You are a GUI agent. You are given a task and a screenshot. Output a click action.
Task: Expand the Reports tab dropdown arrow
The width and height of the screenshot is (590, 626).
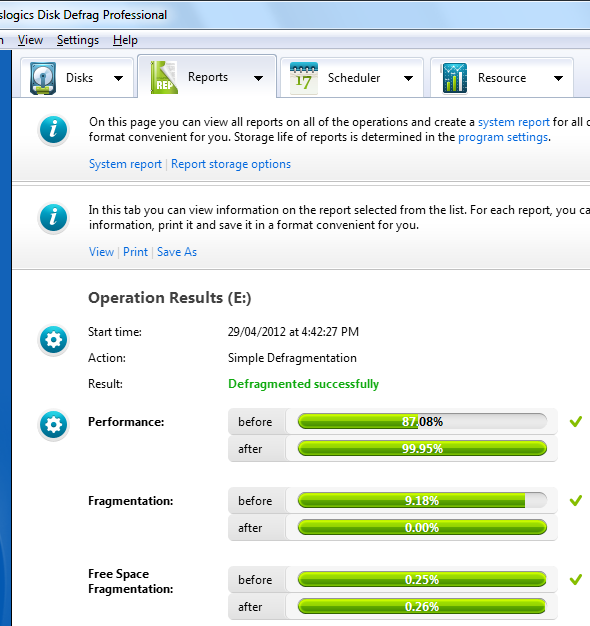pyautogui.click(x=259, y=78)
